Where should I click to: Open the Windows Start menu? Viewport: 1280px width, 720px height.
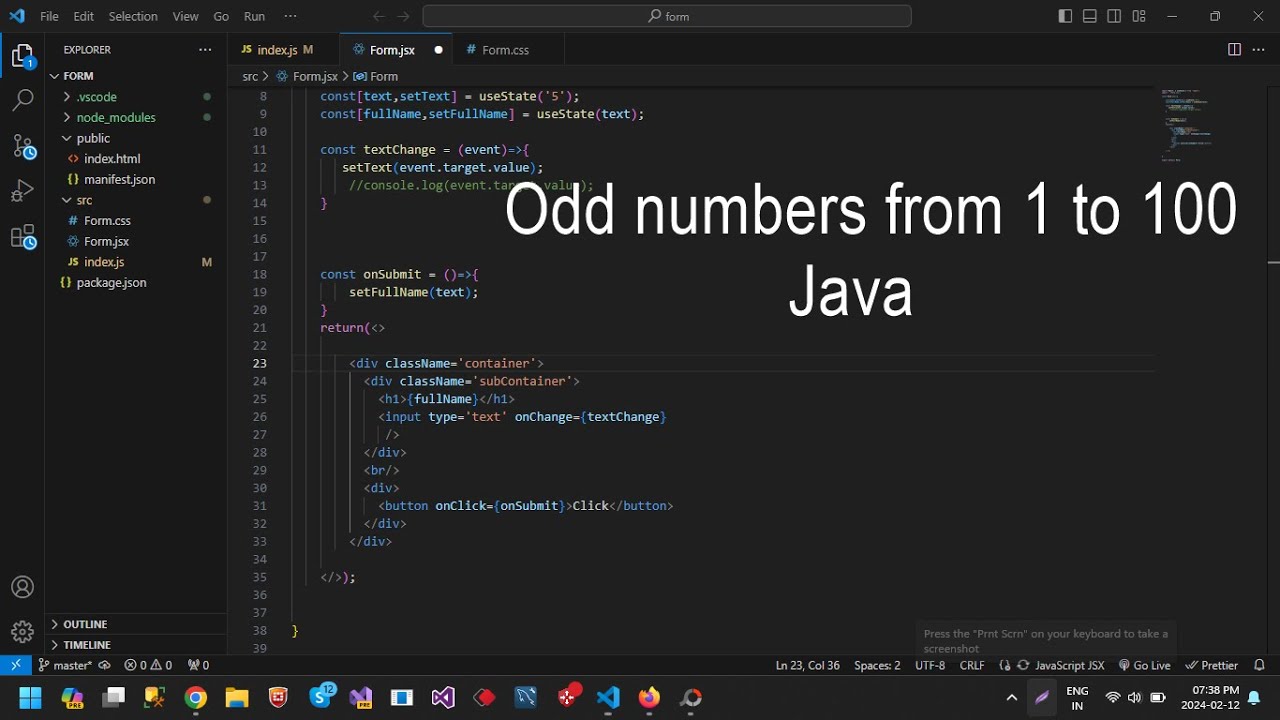point(30,697)
